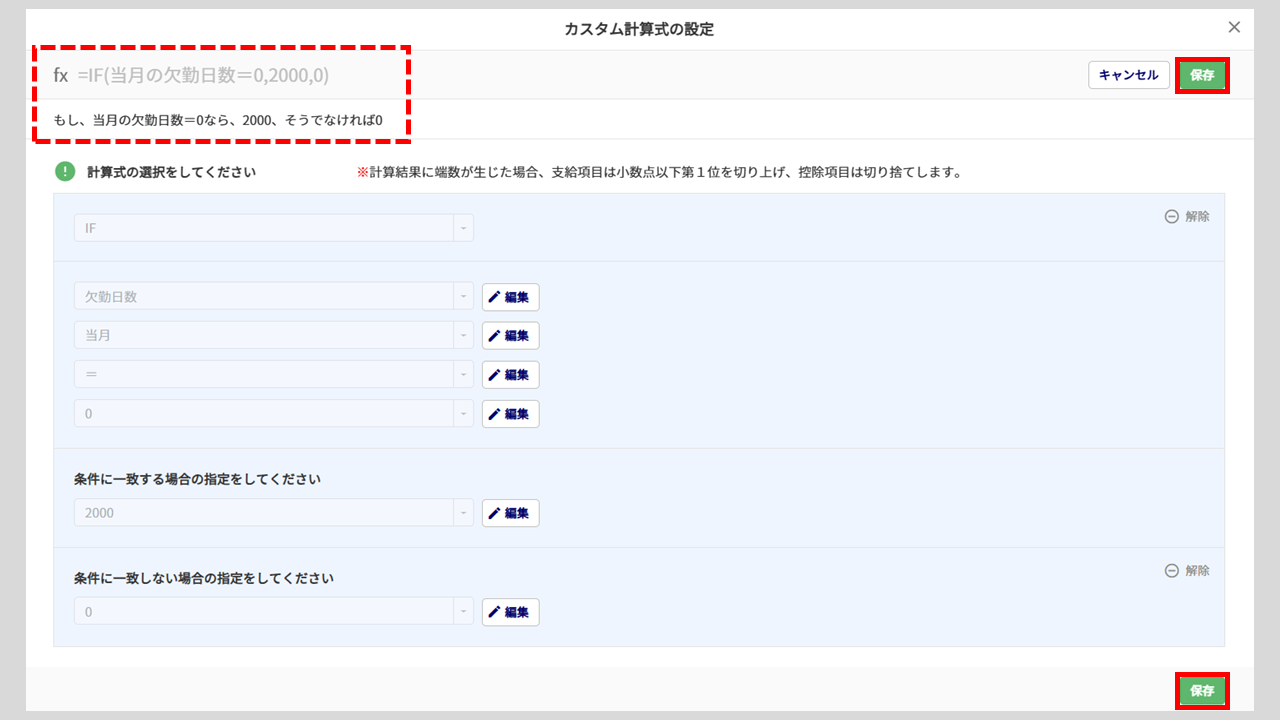Image resolution: width=1280 pixels, height=720 pixels.
Task: Open the 当月 dropdown
Action: 274,335
